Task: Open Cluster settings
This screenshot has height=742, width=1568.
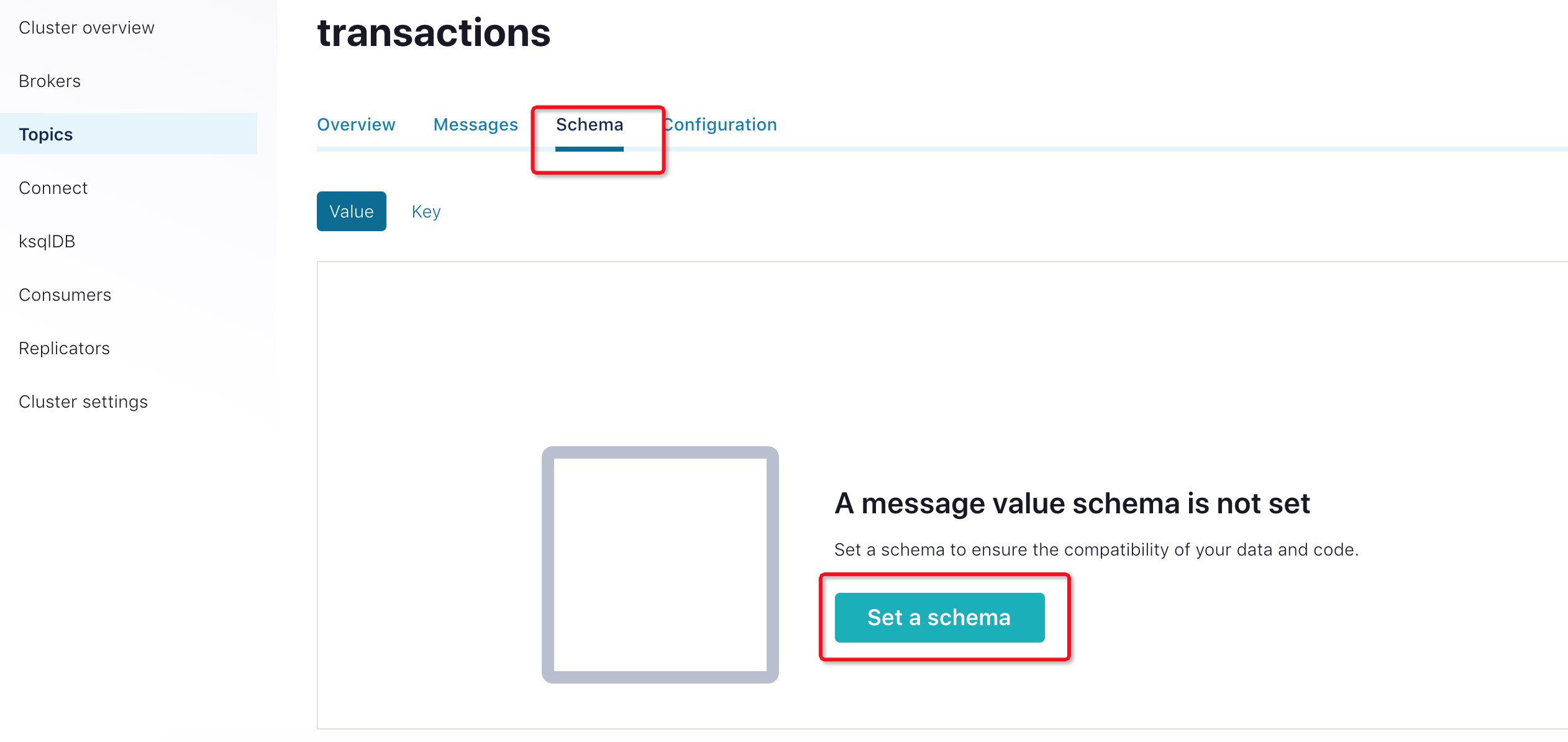Action: (x=83, y=401)
